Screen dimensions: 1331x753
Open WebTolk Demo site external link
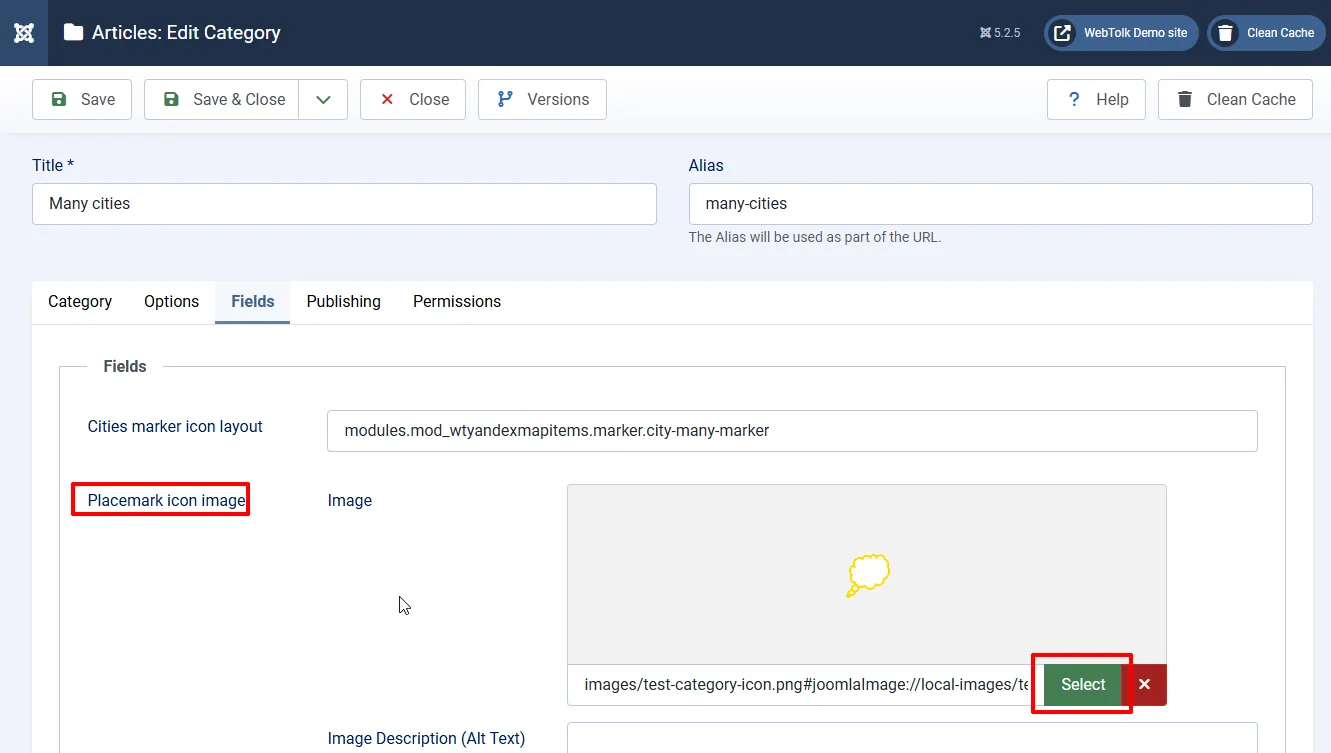(1122, 33)
